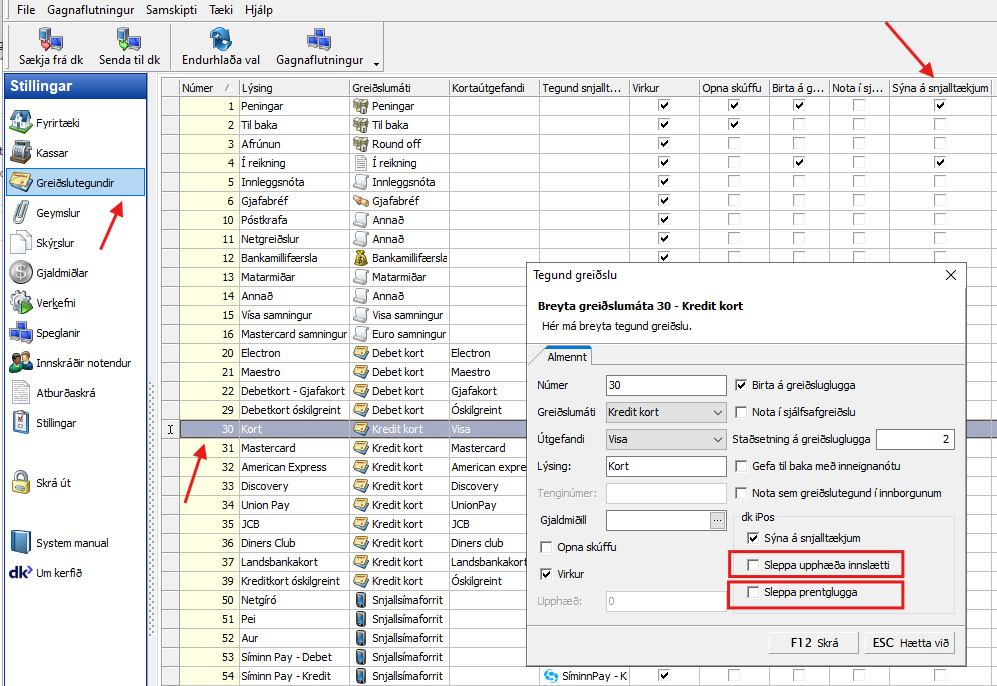Click the Senda til dk toolbar icon
Viewport: 997px width, 686px height.
(128, 39)
